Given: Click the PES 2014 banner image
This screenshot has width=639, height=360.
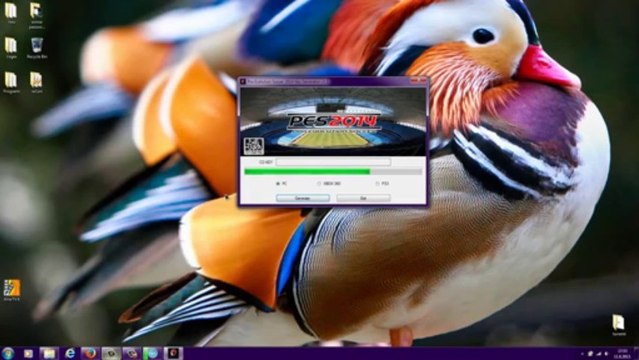Looking at the screenshot, I should 333,121.
